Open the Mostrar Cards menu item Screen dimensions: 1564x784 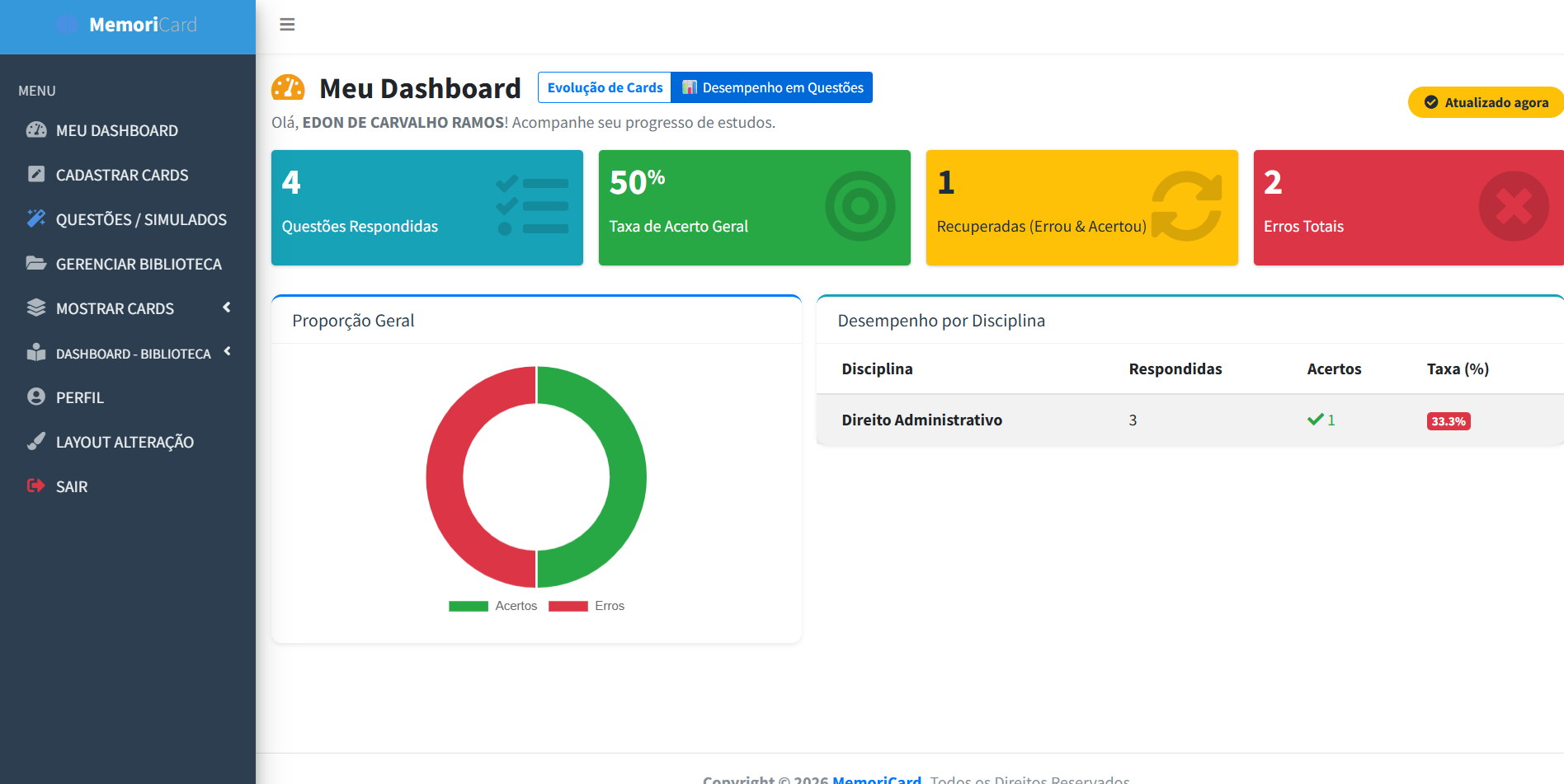click(x=115, y=308)
